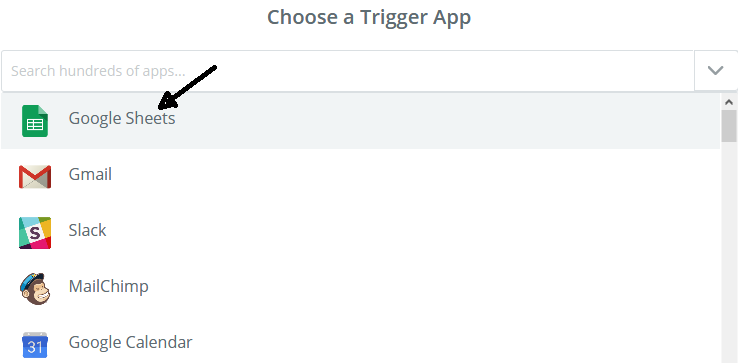738x363 pixels.
Task: Click empty space in highlighted Google Sheets row
Action: pos(424,121)
